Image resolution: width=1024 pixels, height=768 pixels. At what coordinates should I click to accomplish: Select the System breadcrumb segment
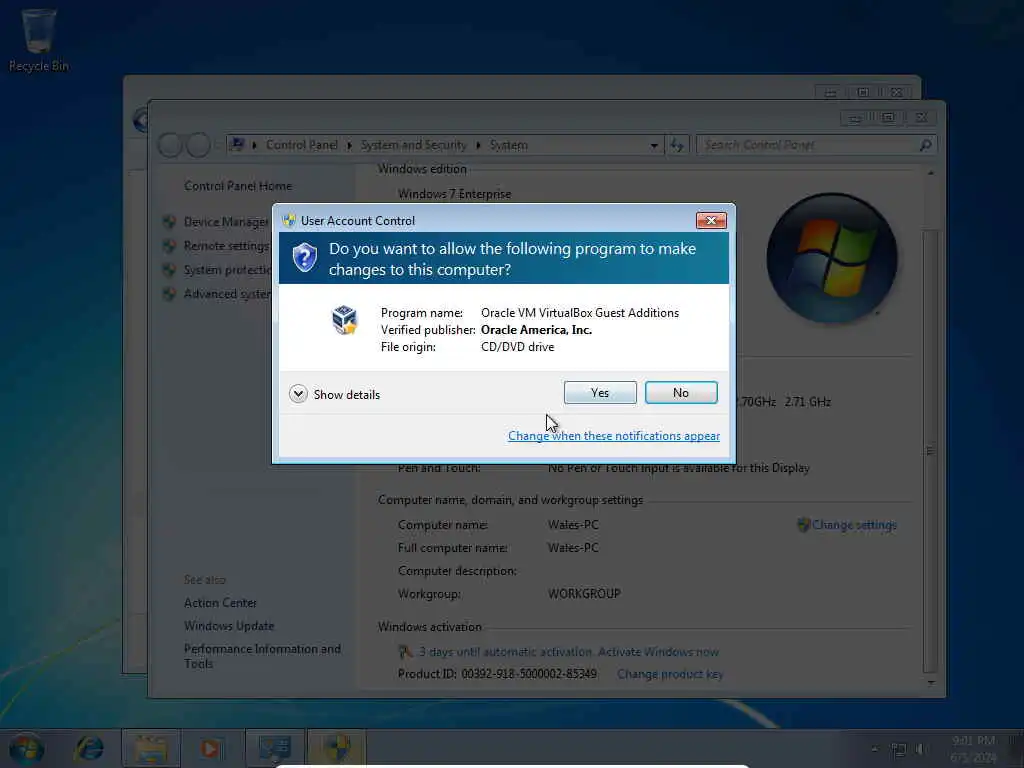[509, 145]
